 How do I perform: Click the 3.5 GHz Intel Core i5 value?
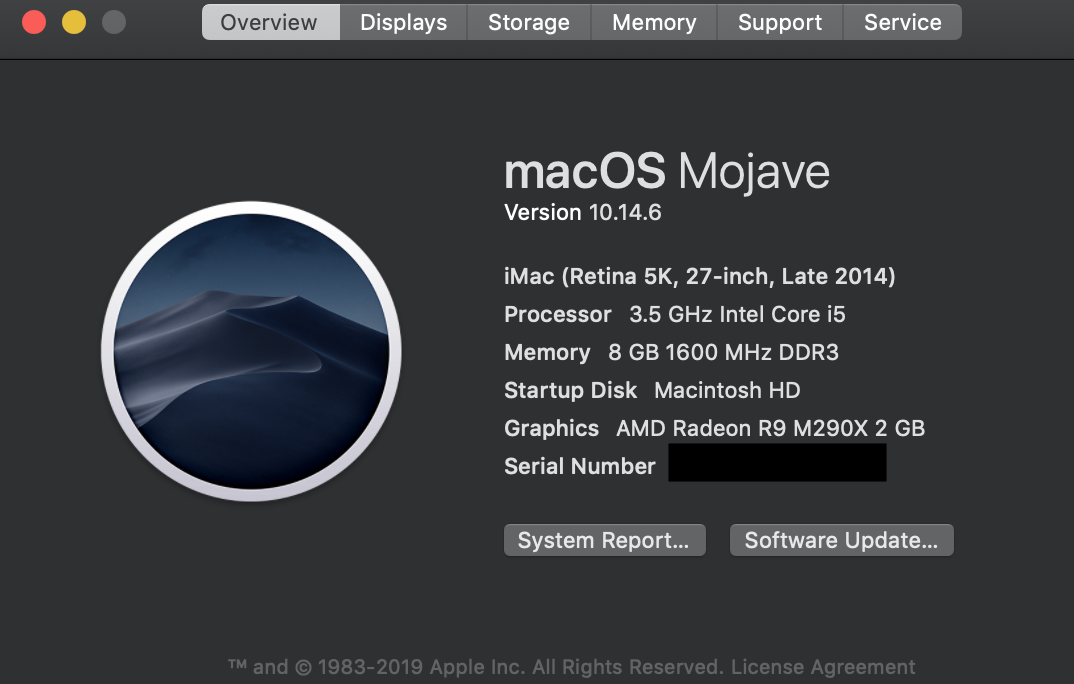pyautogui.click(x=737, y=314)
